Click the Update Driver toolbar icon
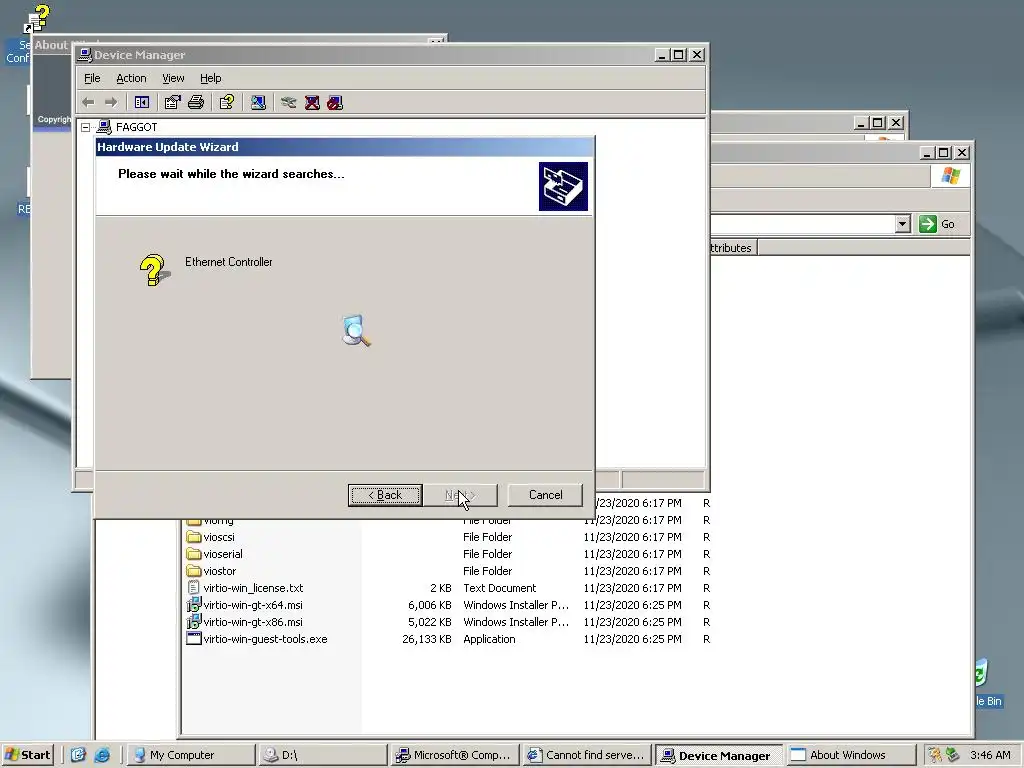 [289, 103]
